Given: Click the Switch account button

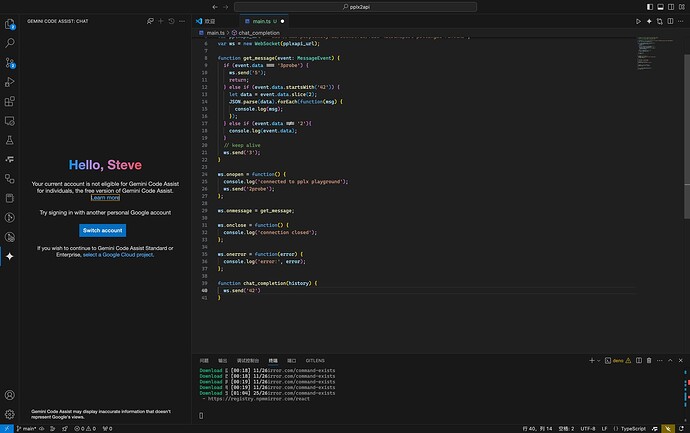Looking at the screenshot, I should pos(103,230).
